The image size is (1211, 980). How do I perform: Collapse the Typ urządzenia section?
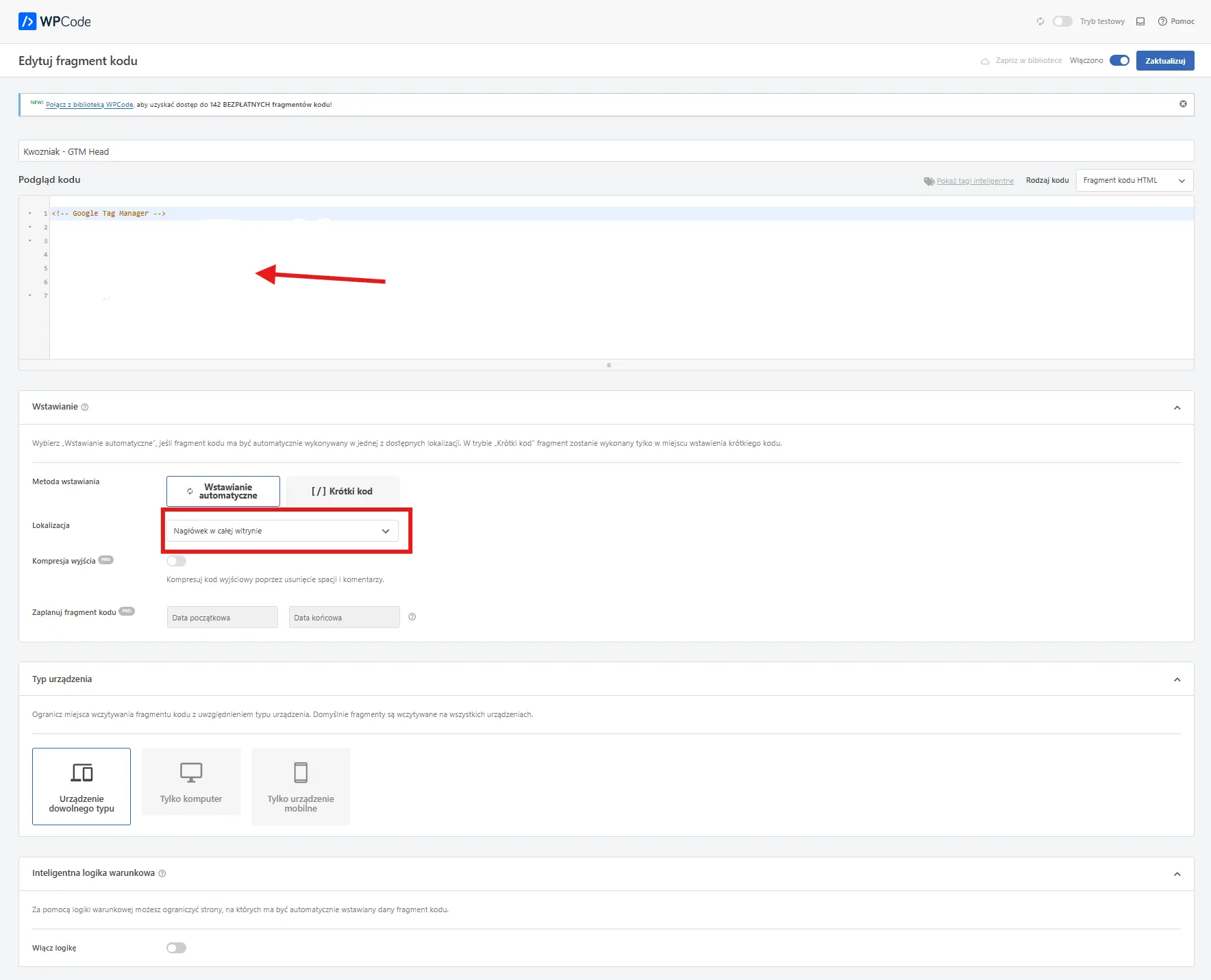pyautogui.click(x=1177, y=679)
